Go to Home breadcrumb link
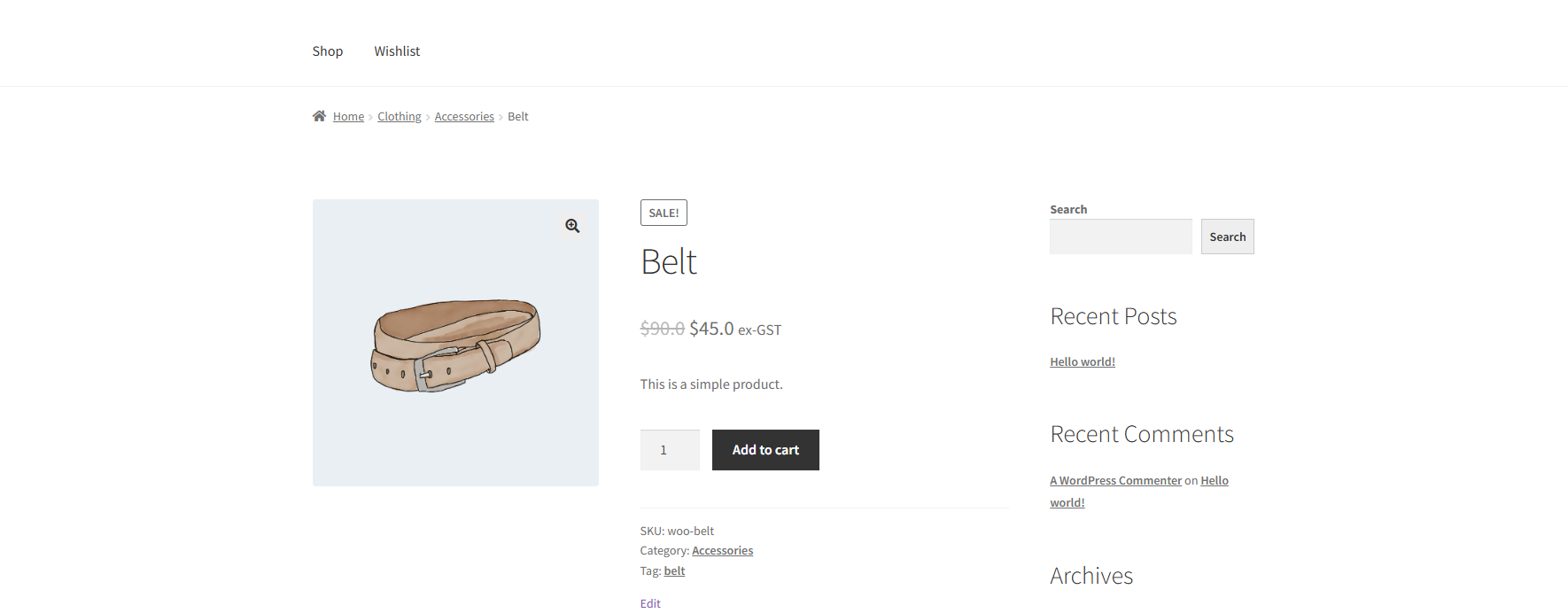Viewport: 1568px width, 613px height. [348, 117]
